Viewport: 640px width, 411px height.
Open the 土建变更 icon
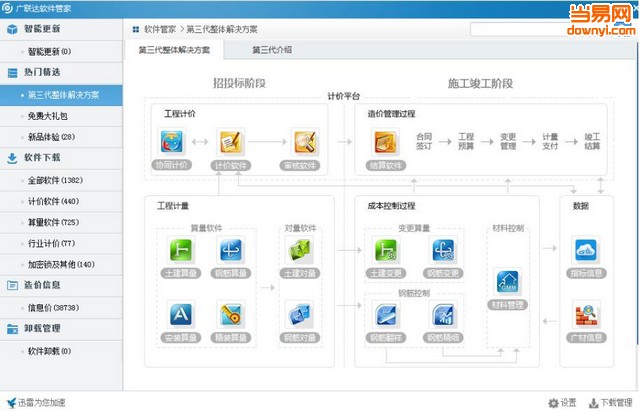(386, 249)
